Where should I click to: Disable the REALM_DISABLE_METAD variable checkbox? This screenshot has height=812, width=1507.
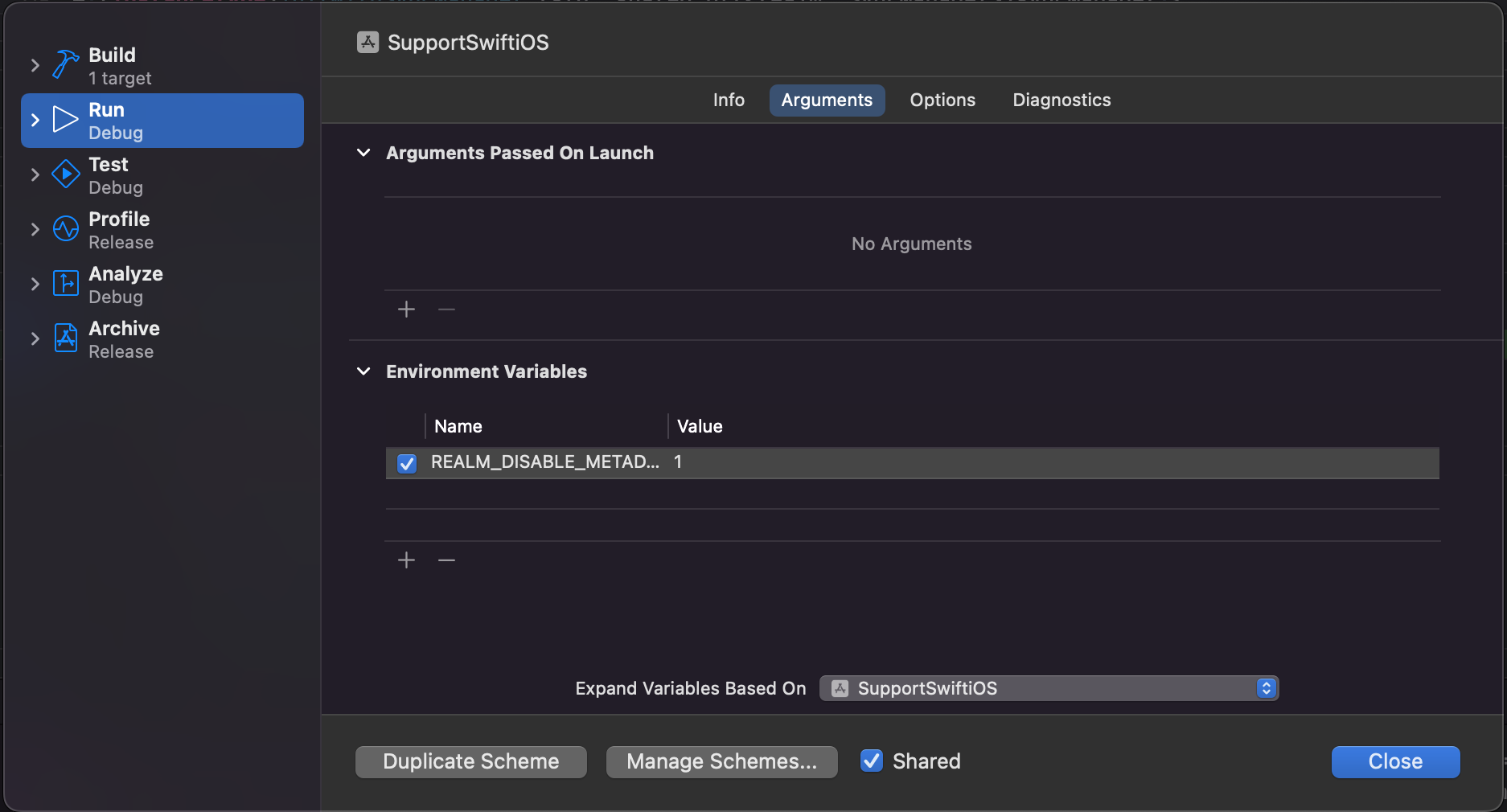tap(407, 463)
